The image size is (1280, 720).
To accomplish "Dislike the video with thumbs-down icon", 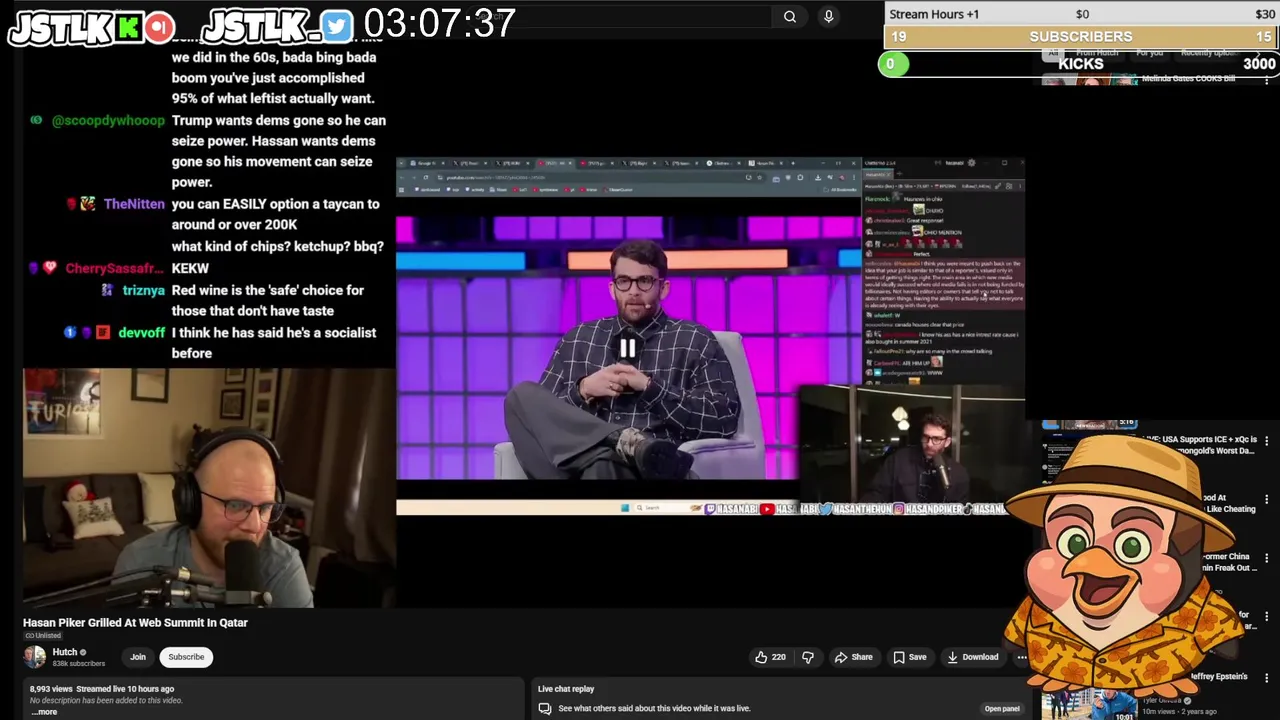I will (x=808, y=657).
